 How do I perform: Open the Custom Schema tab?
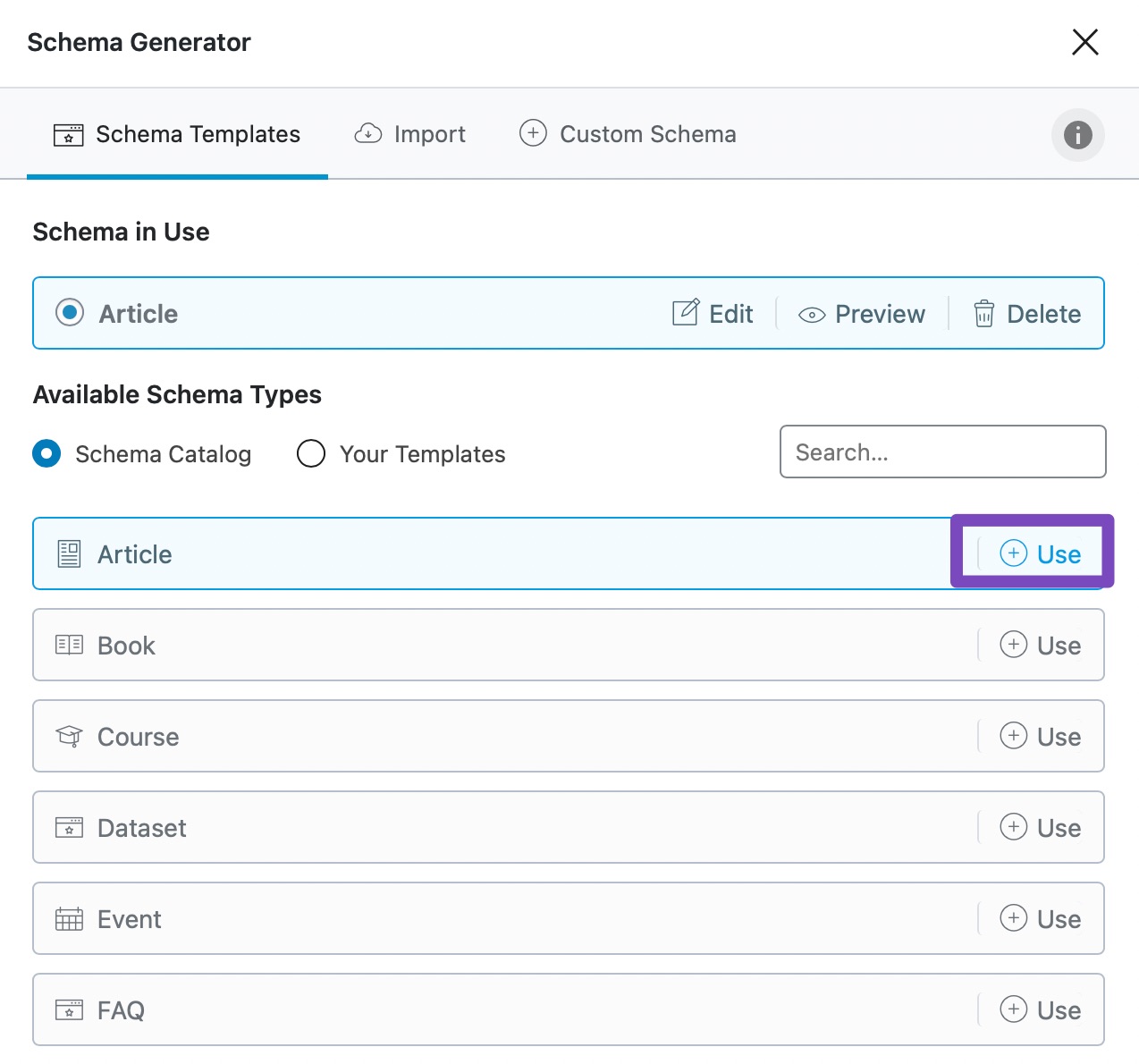click(x=628, y=134)
